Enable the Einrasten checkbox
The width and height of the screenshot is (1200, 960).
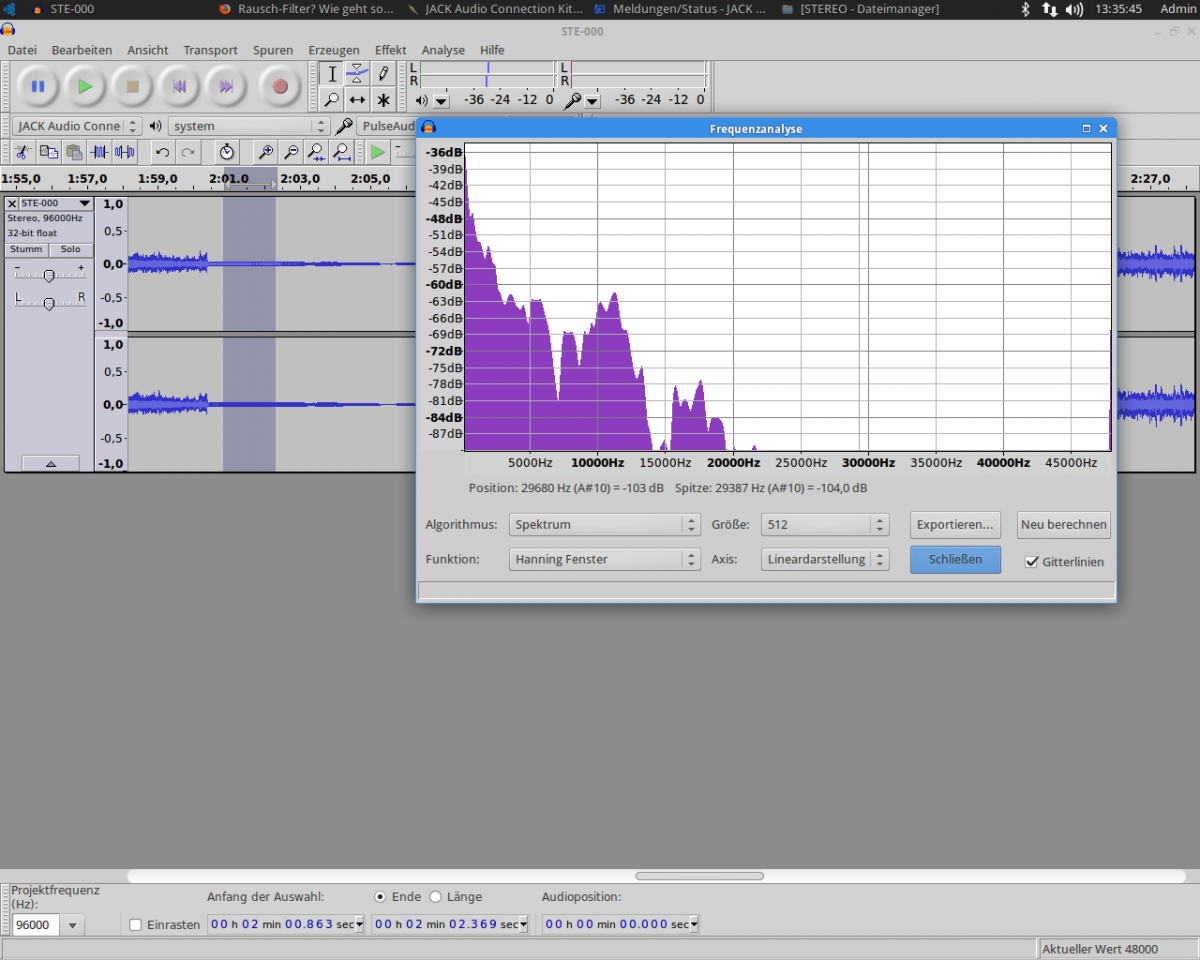pyautogui.click(x=136, y=925)
